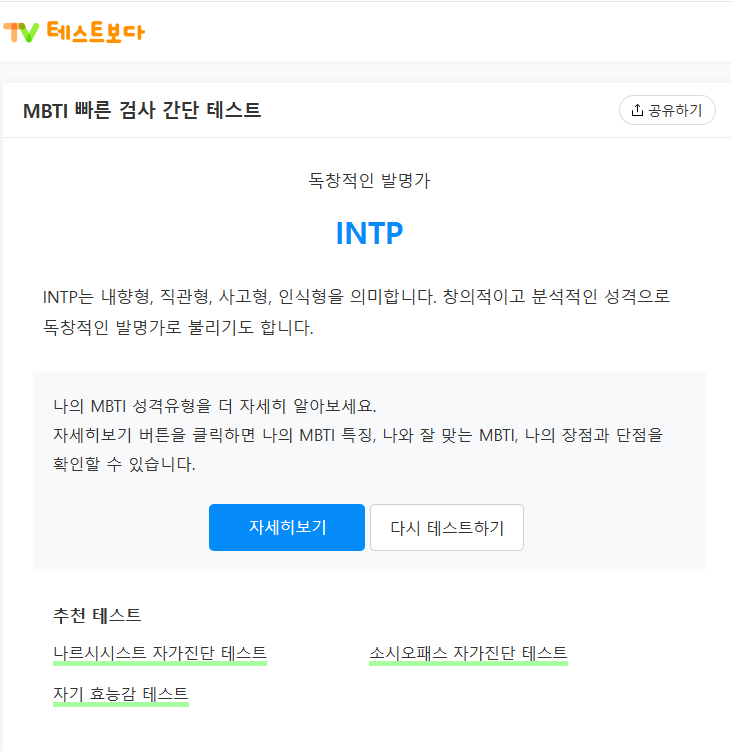The image size is (731, 751).
Task: Open the 공유하기 share button
Action: [x=667, y=110]
